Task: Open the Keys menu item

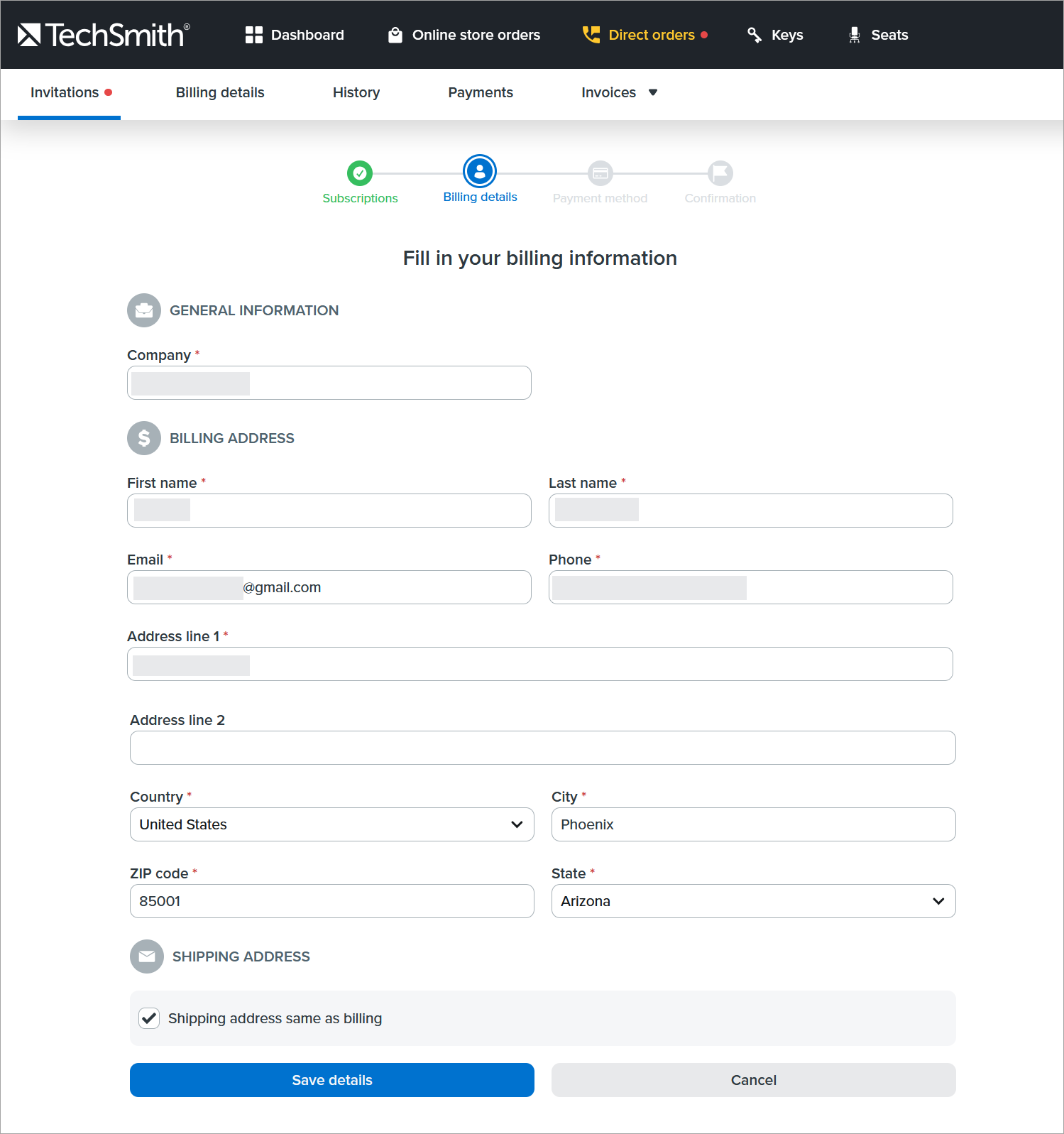Action: click(x=775, y=35)
